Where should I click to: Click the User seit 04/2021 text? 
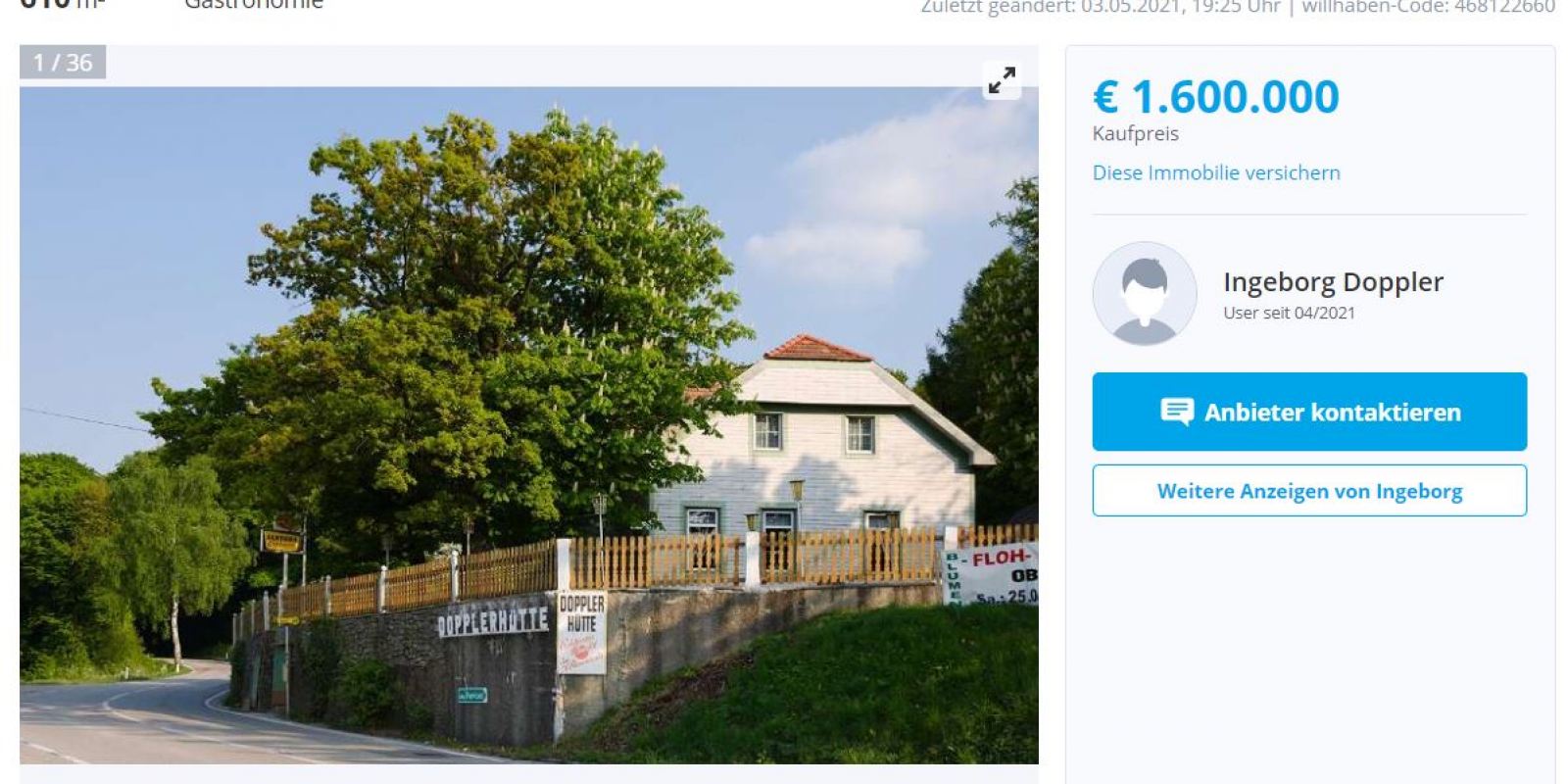coord(1289,313)
